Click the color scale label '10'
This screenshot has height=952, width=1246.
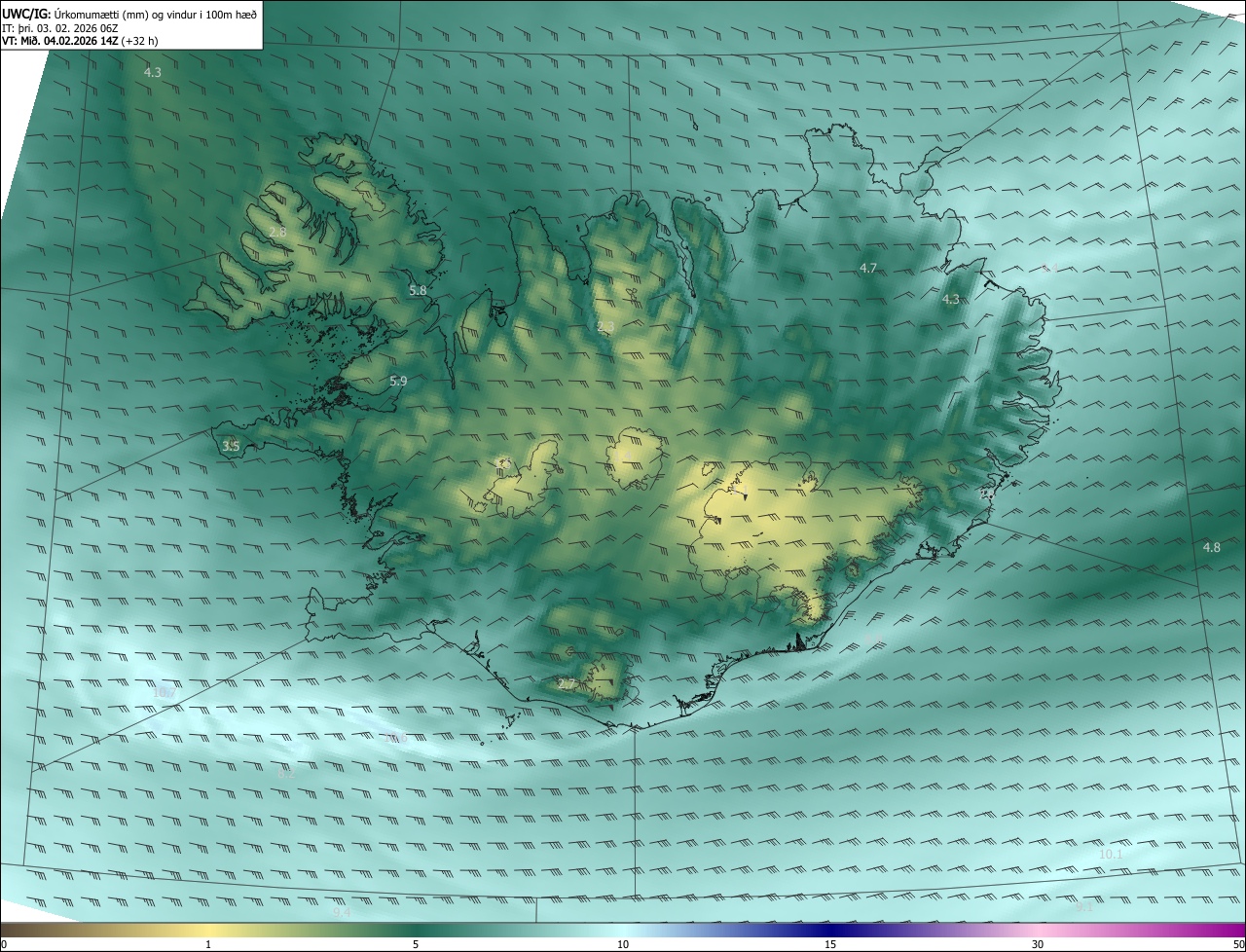[x=623, y=944]
